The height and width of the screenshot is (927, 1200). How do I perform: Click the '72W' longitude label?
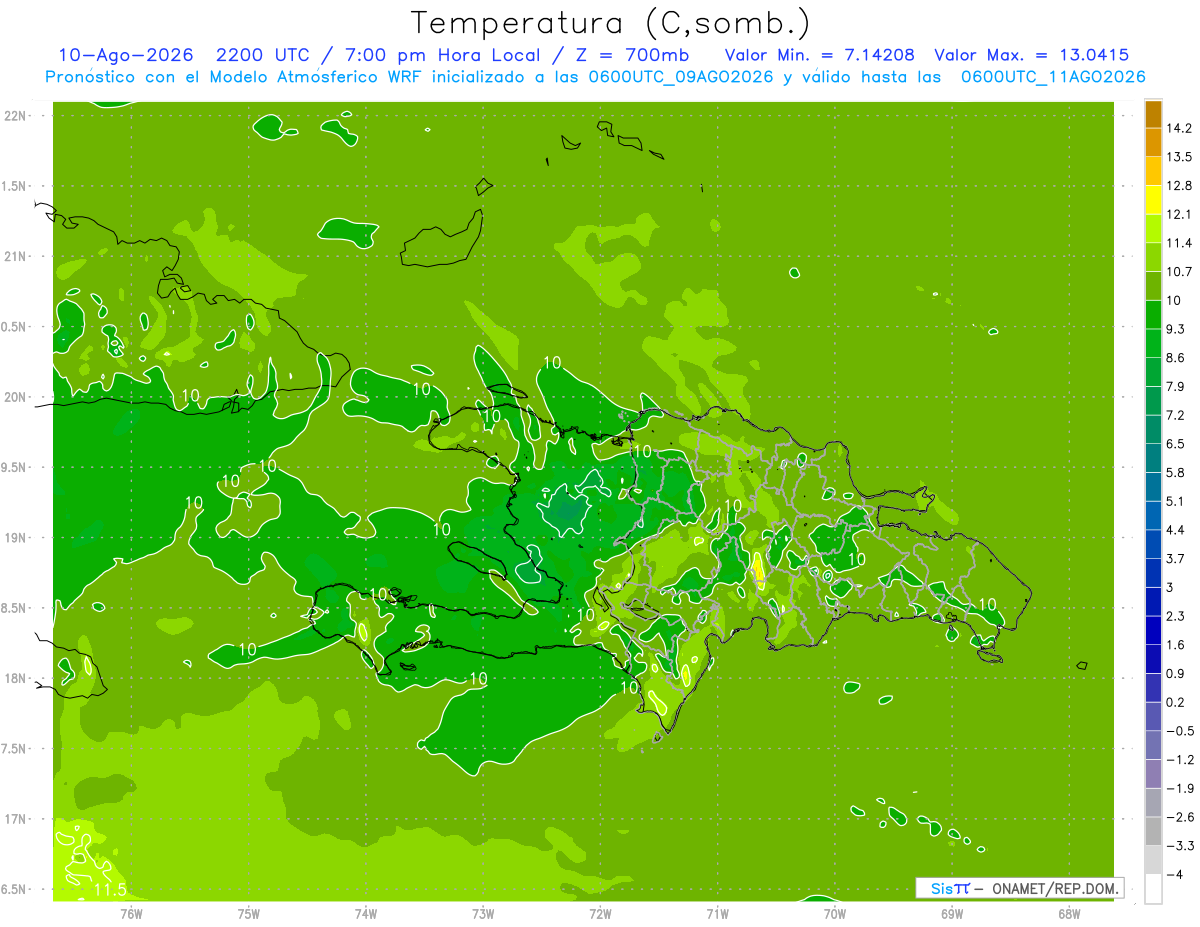[x=600, y=914]
